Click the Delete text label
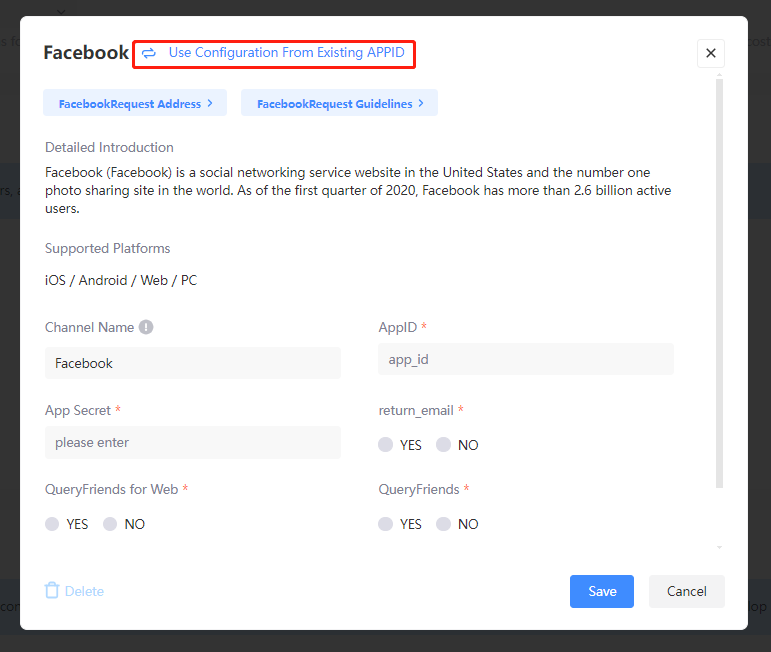This screenshot has height=652, width=771. pos(84,591)
